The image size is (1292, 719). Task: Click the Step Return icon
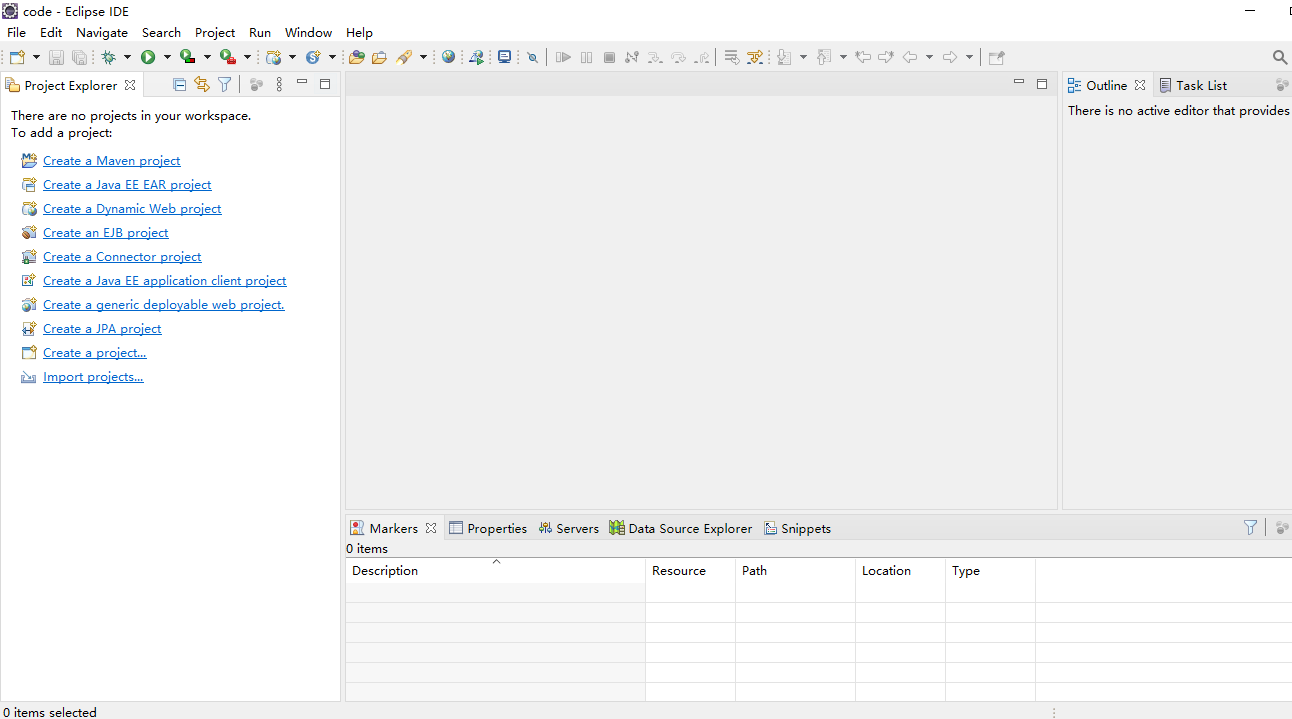point(702,57)
